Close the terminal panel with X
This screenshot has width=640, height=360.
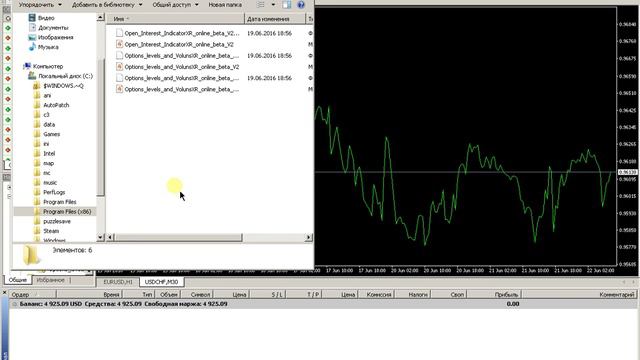[x=4, y=293]
